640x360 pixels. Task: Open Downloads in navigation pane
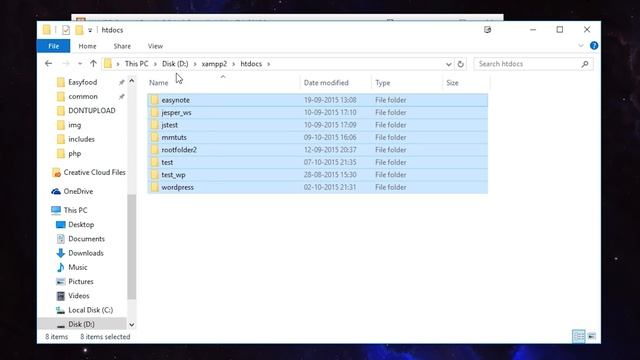(x=86, y=253)
